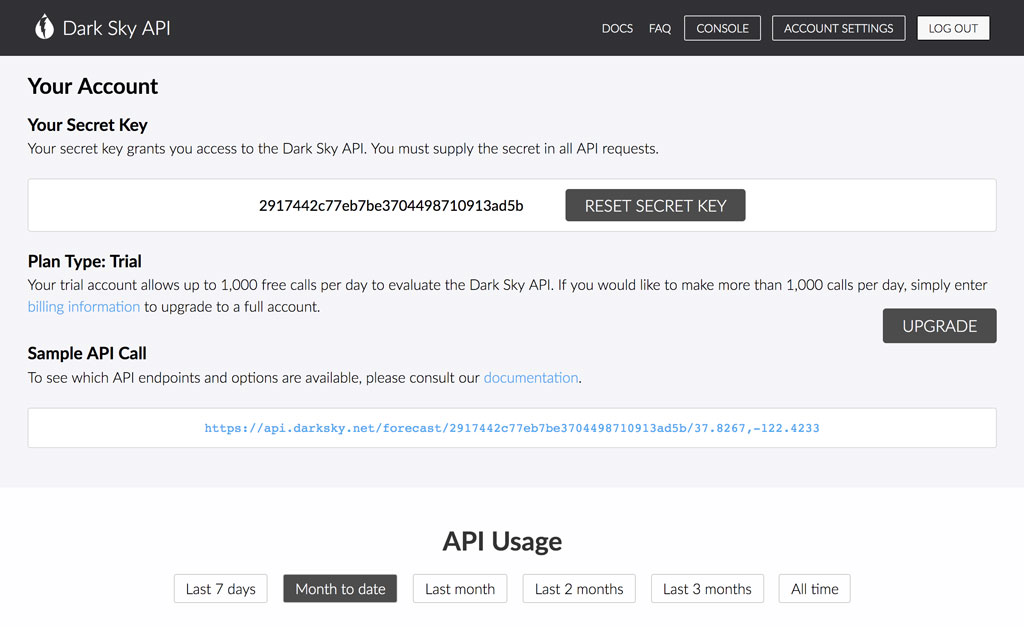Viewport: 1024px width, 627px height.
Task: Select the secret key text
Action: (x=389, y=205)
